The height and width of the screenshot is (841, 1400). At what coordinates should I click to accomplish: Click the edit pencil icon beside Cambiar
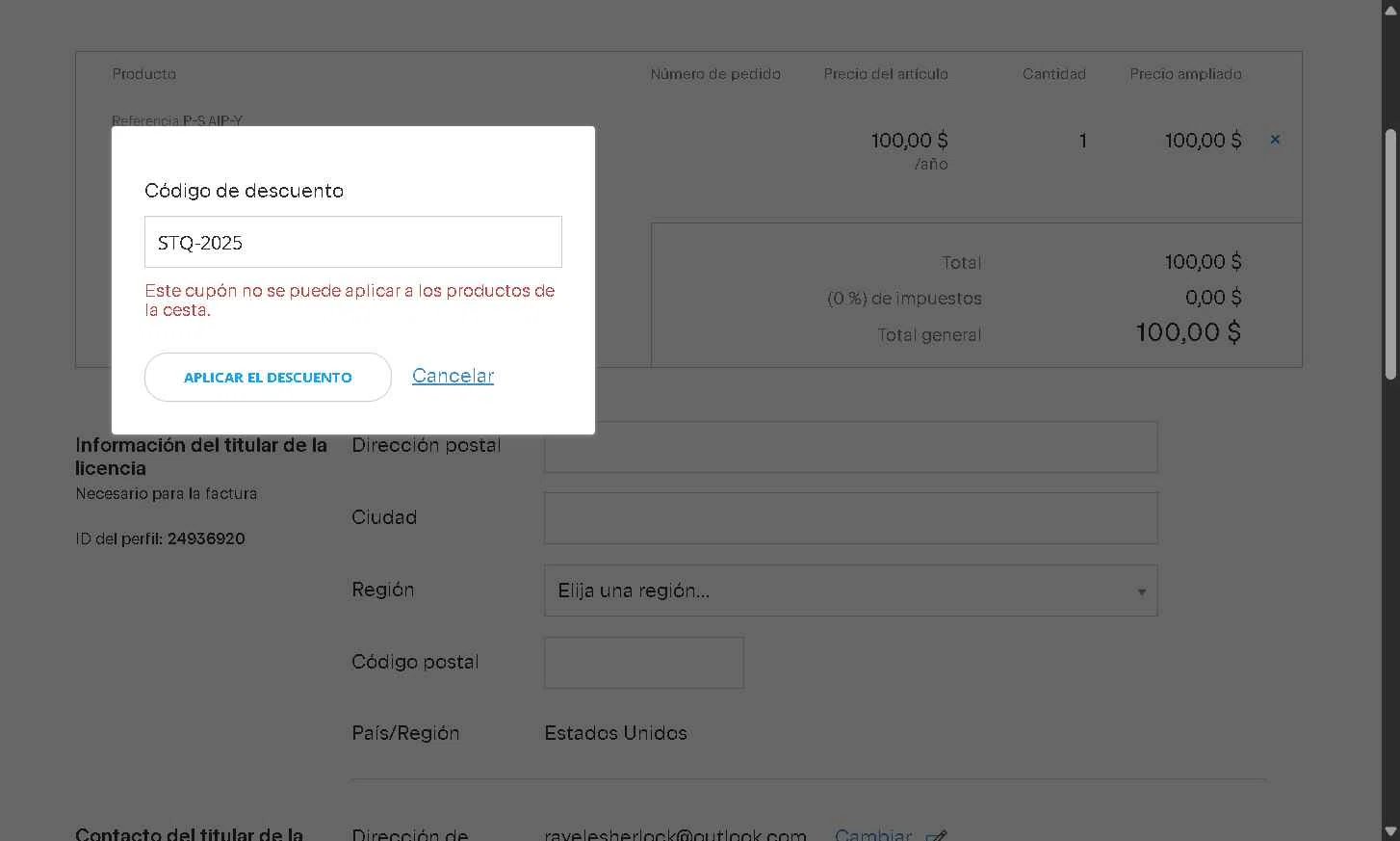coord(936,835)
